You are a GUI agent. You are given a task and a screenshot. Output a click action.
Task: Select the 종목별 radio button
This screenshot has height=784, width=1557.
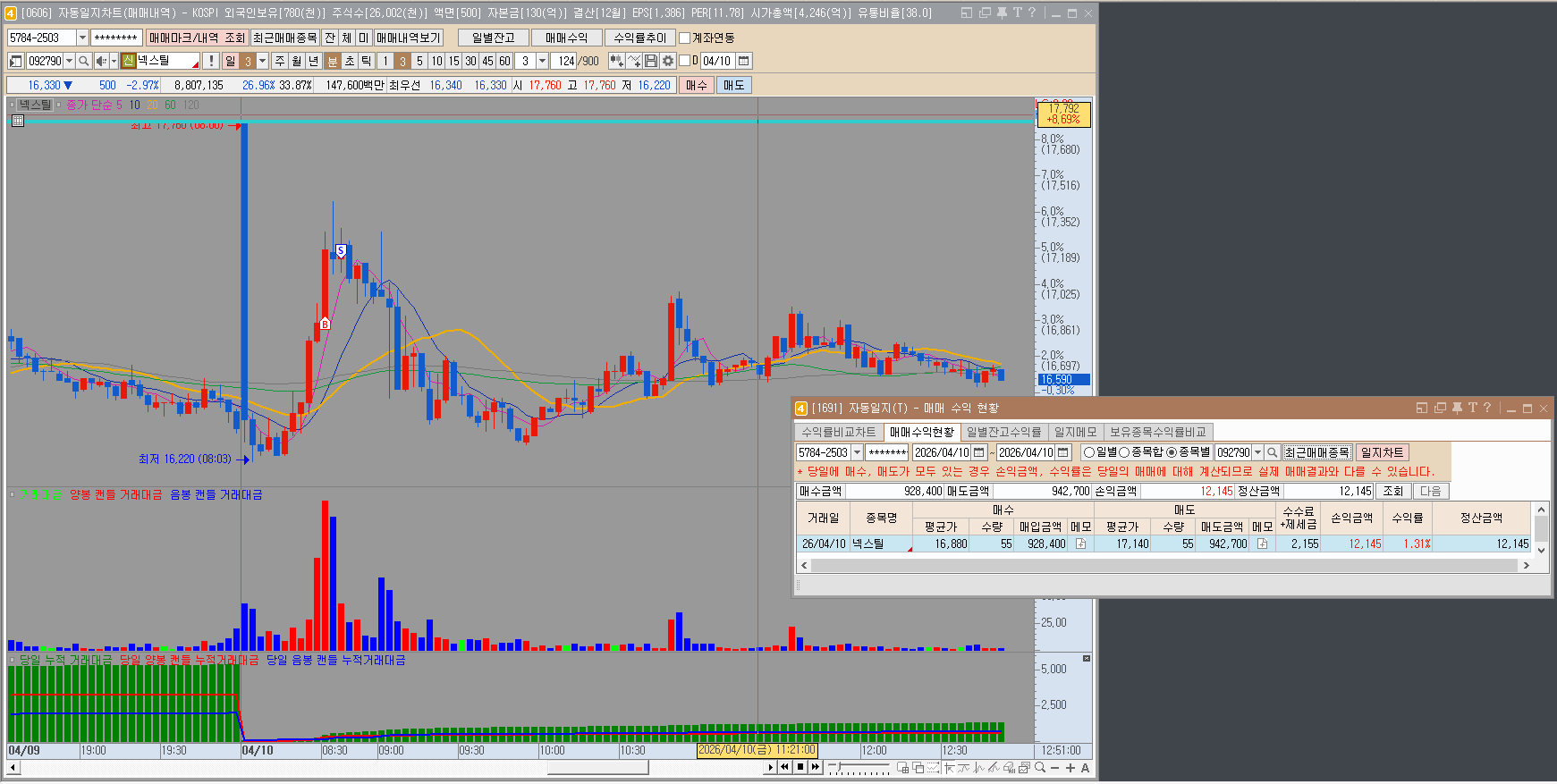click(1172, 452)
